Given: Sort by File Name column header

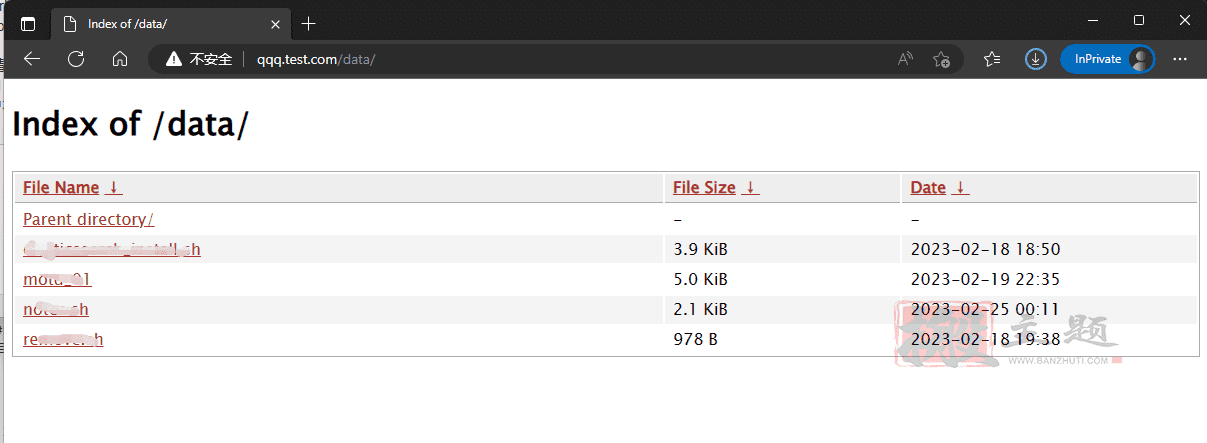Looking at the screenshot, I should coord(61,187).
